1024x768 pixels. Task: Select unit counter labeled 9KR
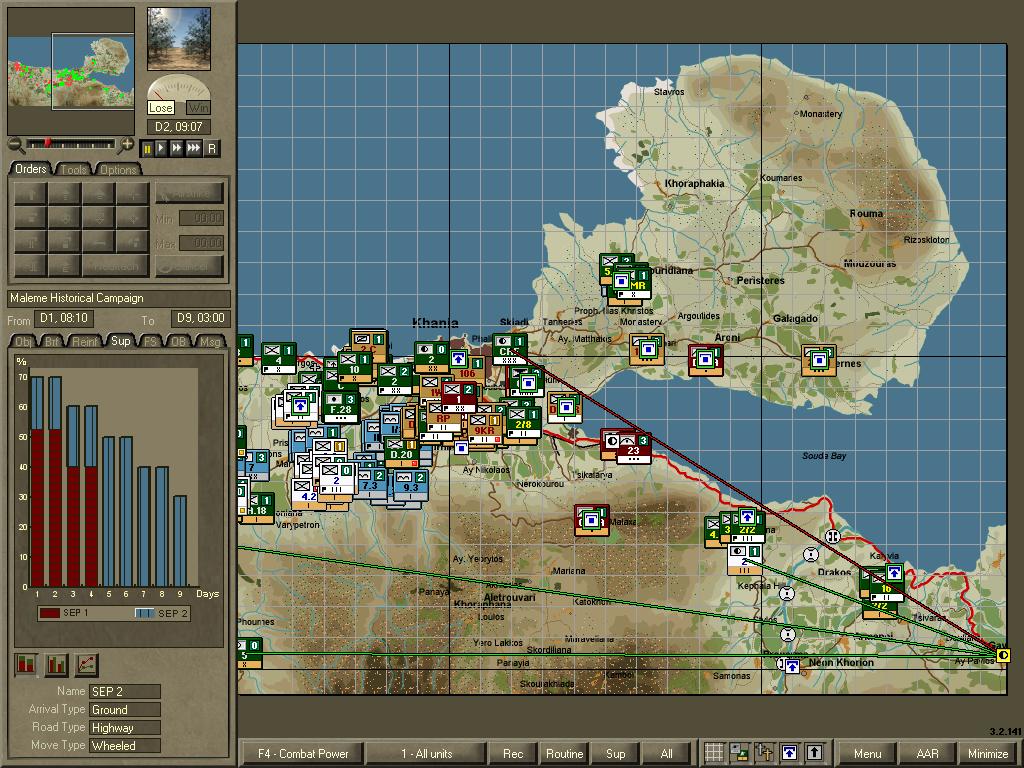pos(484,428)
